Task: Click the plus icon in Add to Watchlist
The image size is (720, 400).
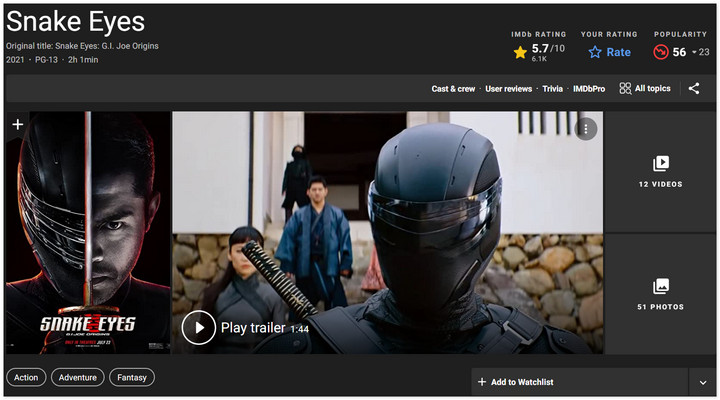Action: click(482, 382)
